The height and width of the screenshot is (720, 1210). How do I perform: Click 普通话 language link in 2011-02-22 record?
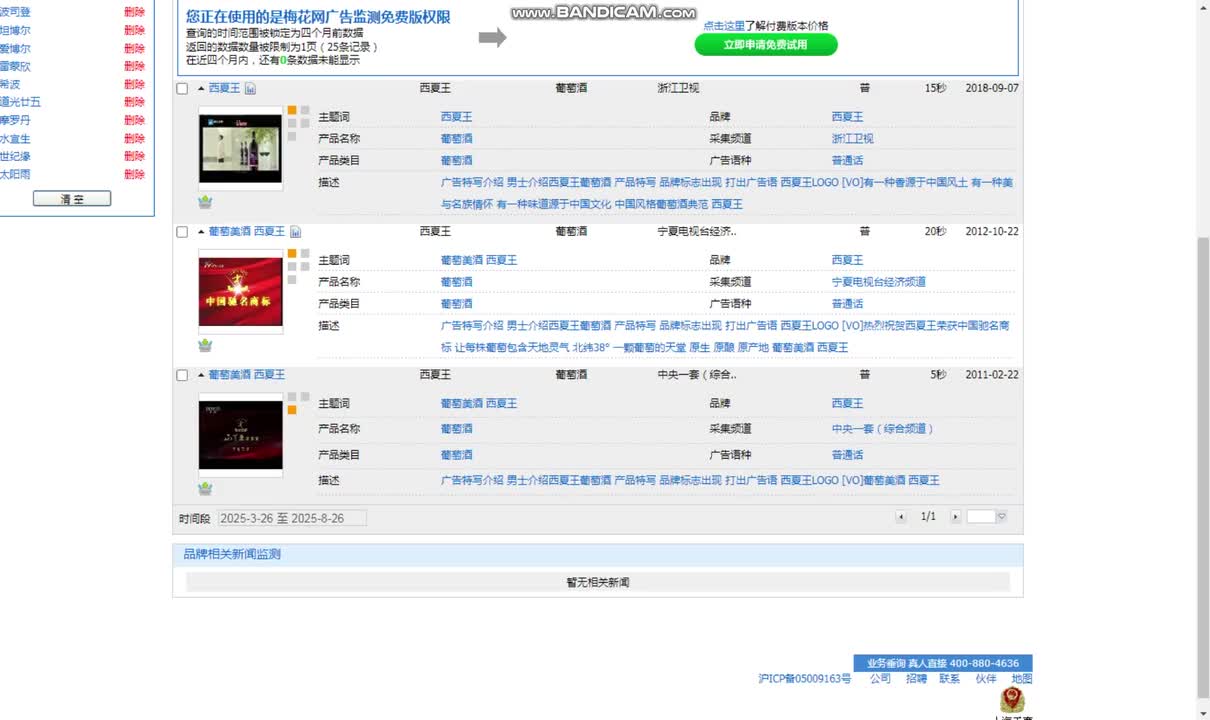pyautogui.click(x=847, y=455)
